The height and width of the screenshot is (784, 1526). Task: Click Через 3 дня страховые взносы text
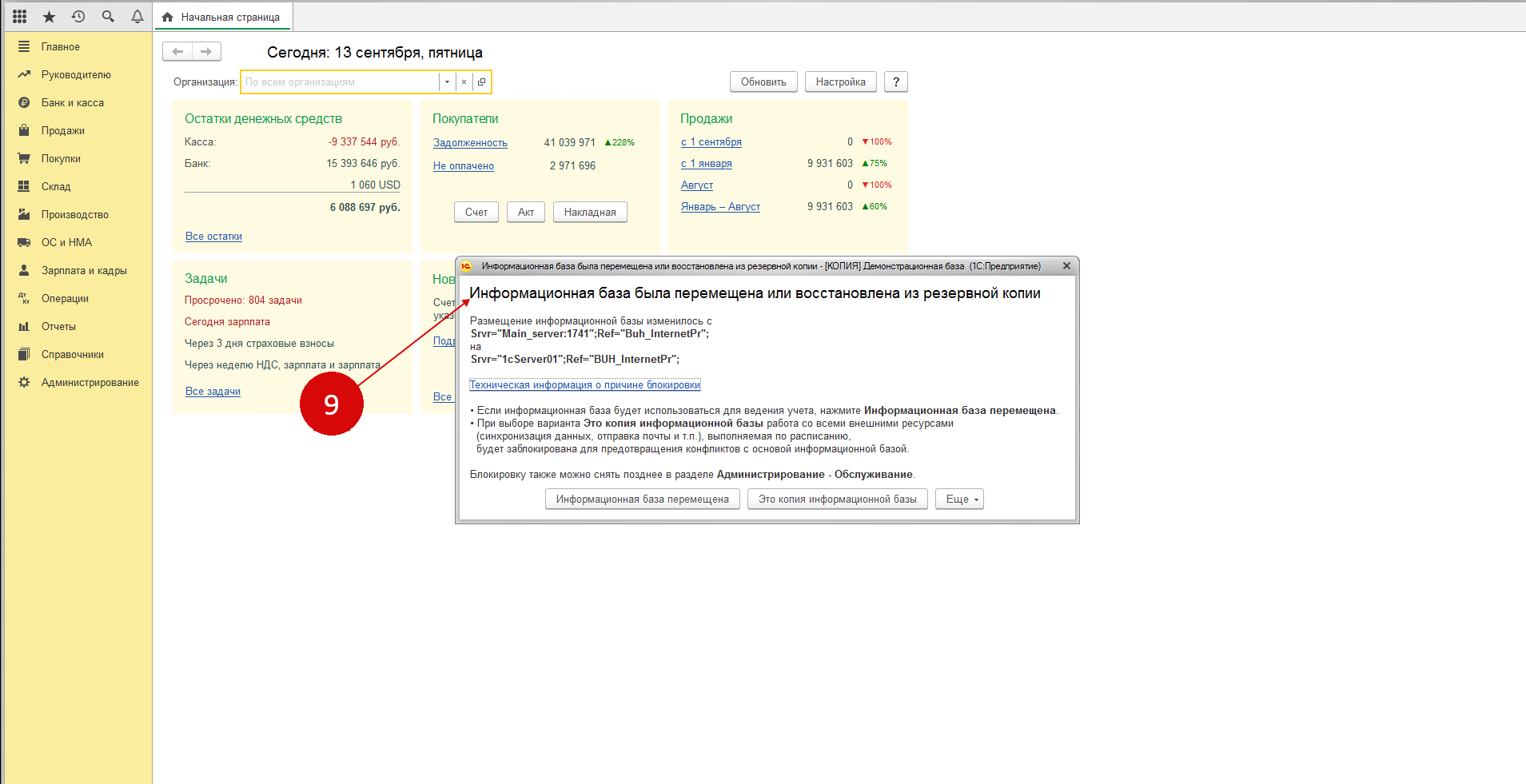pos(259,343)
